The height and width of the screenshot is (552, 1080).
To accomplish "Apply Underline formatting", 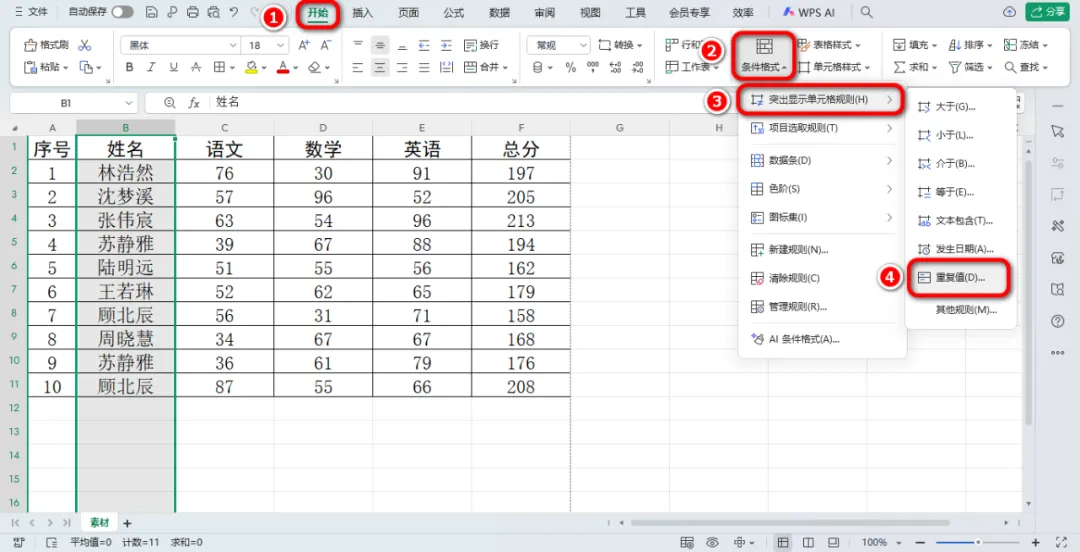I will tap(173, 68).
